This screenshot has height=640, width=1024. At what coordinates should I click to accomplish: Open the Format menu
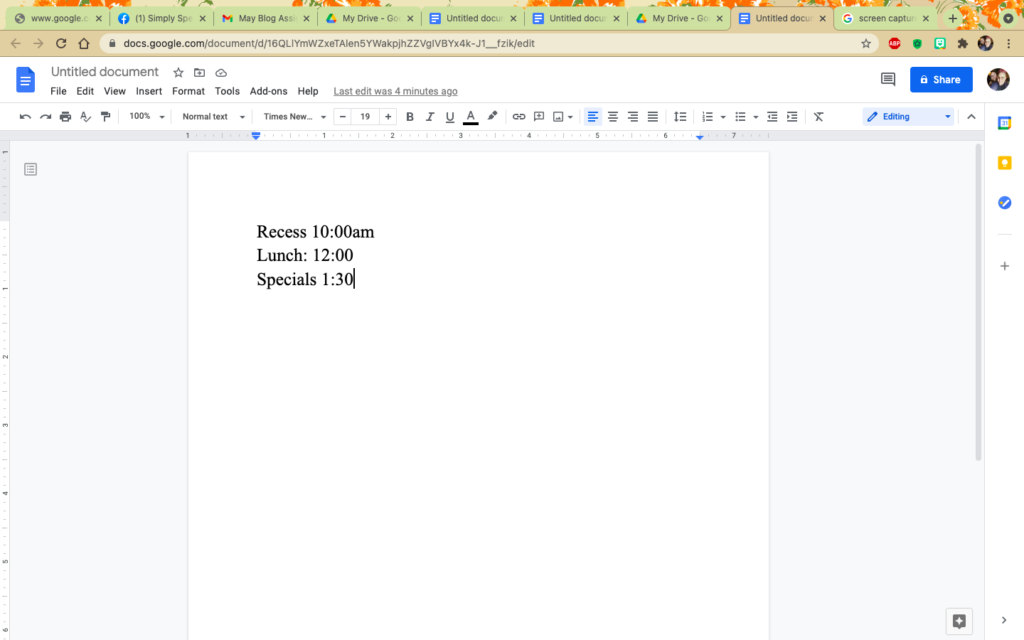tap(188, 91)
